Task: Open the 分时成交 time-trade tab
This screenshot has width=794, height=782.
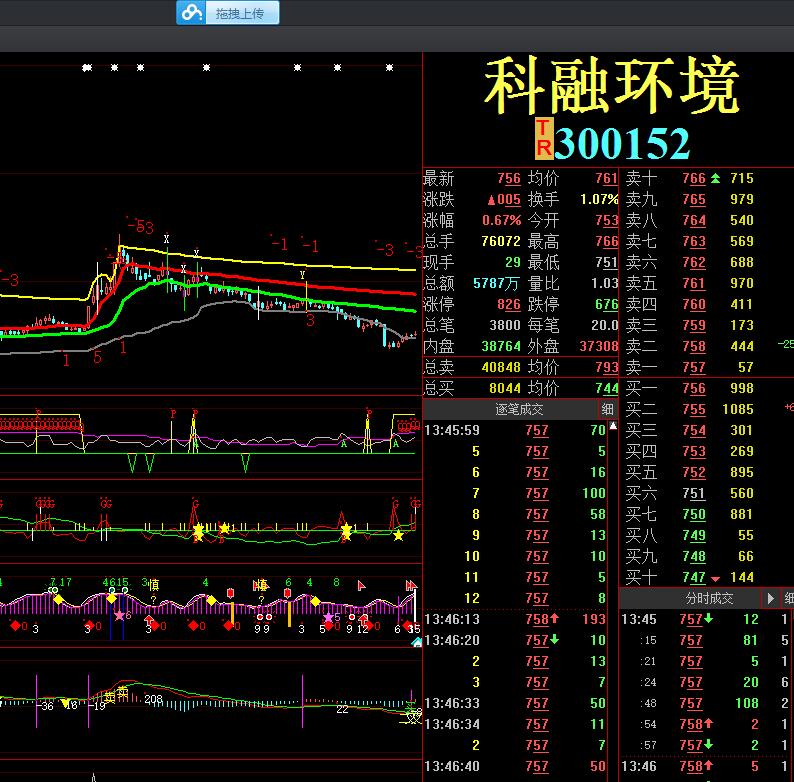Action: tap(709, 599)
